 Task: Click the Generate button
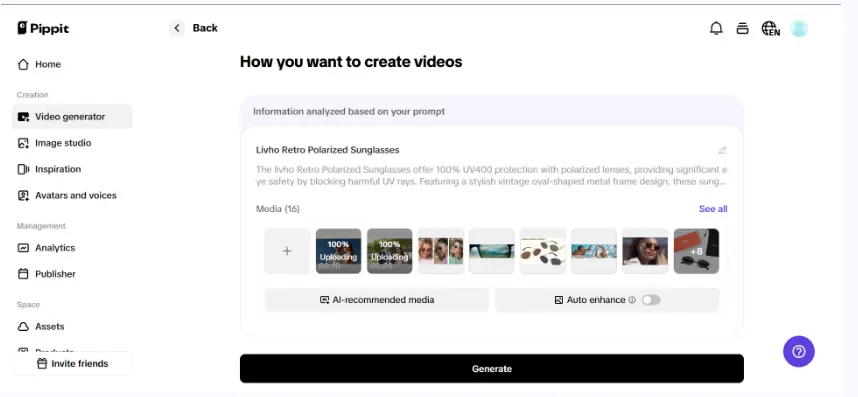tap(491, 369)
